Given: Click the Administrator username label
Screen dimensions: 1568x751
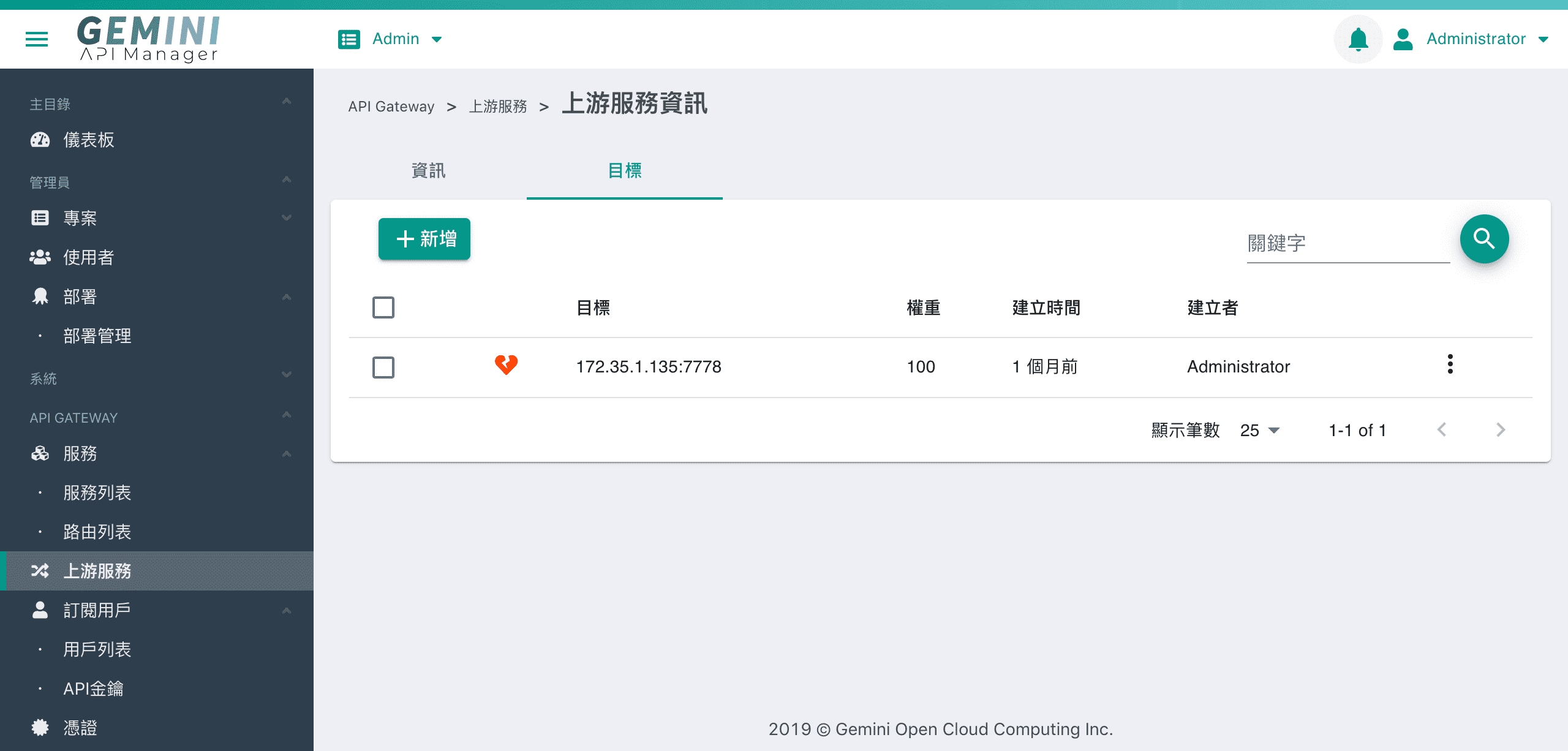Looking at the screenshot, I should click(x=1476, y=39).
